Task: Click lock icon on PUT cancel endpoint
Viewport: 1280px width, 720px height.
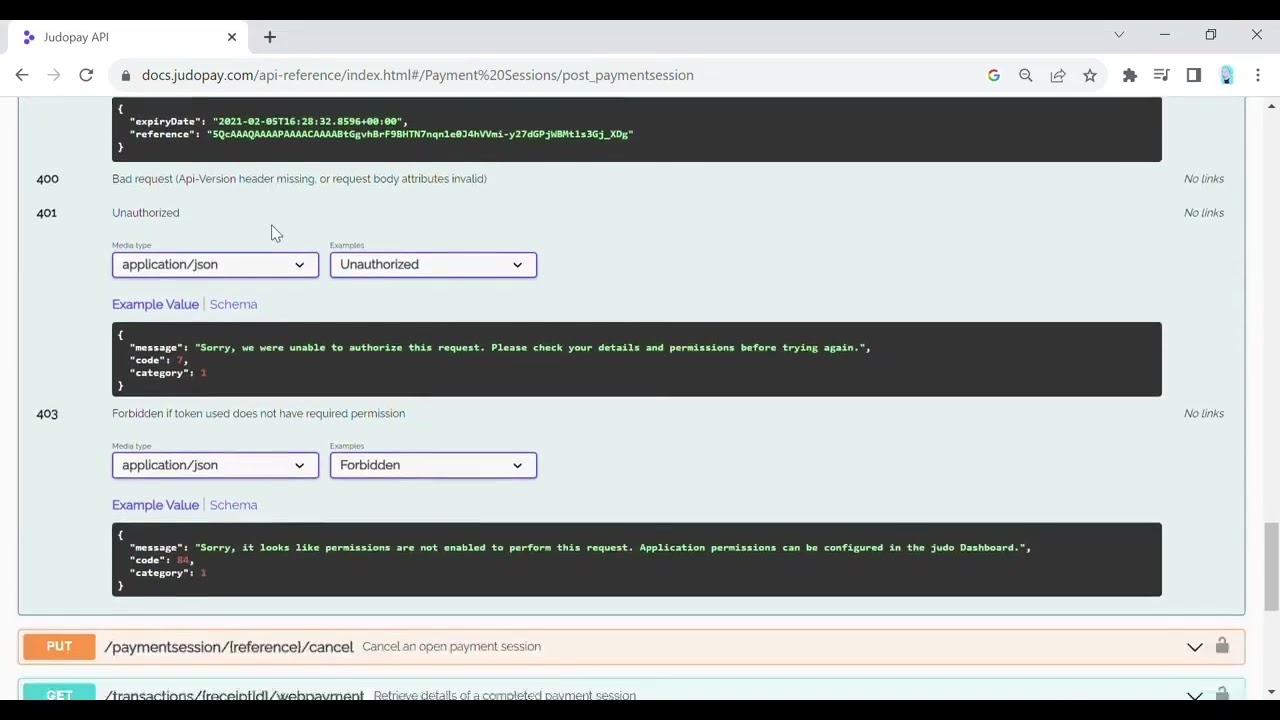Action: pos(1222,646)
